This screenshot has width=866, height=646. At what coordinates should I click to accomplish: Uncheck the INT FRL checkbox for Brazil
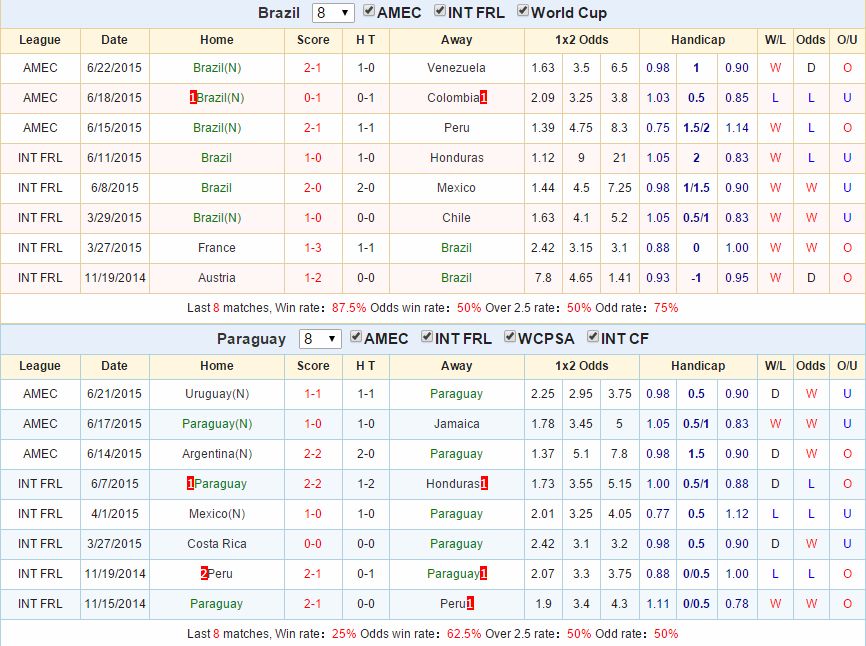pos(440,11)
